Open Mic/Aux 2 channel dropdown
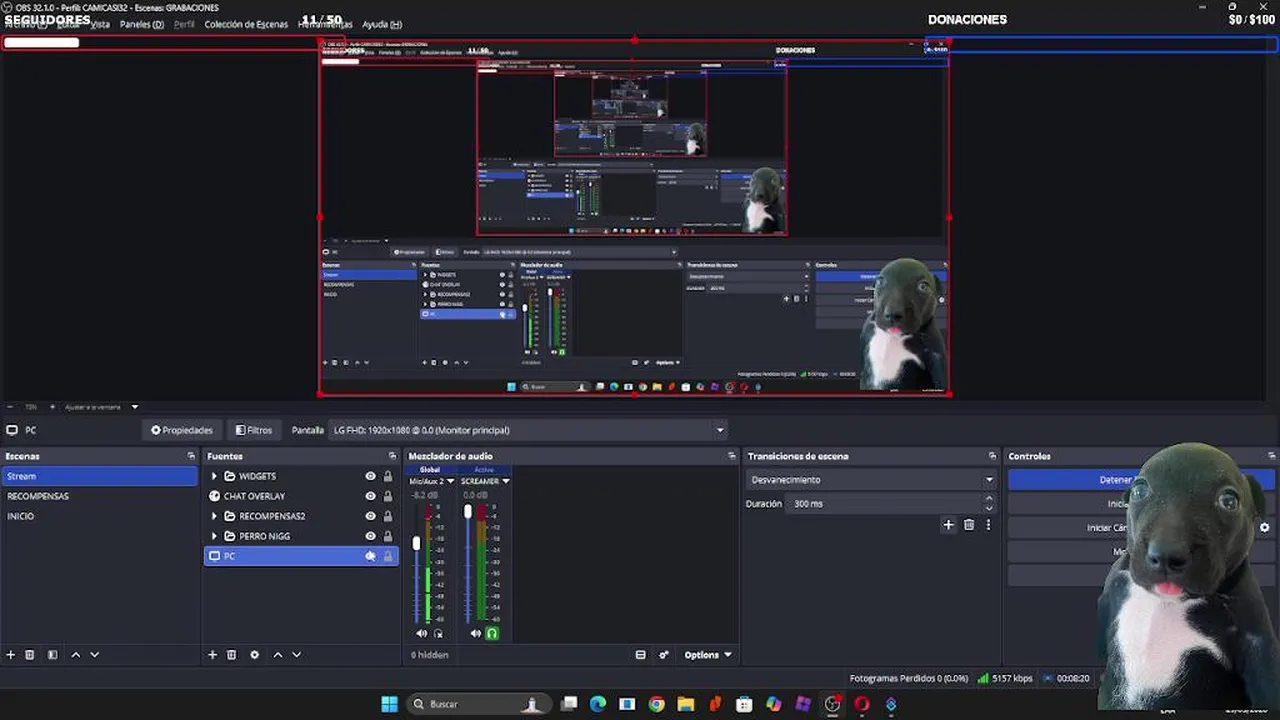Image resolution: width=1280 pixels, height=720 pixels. point(451,481)
